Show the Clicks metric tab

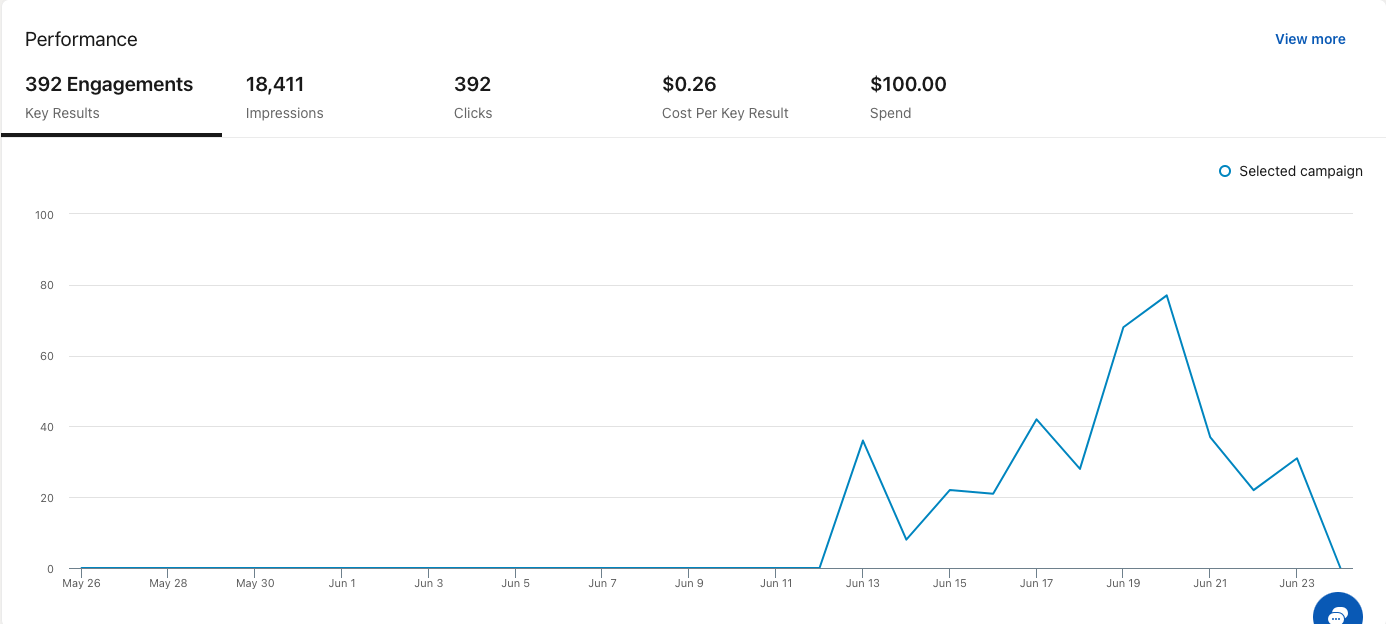(473, 97)
